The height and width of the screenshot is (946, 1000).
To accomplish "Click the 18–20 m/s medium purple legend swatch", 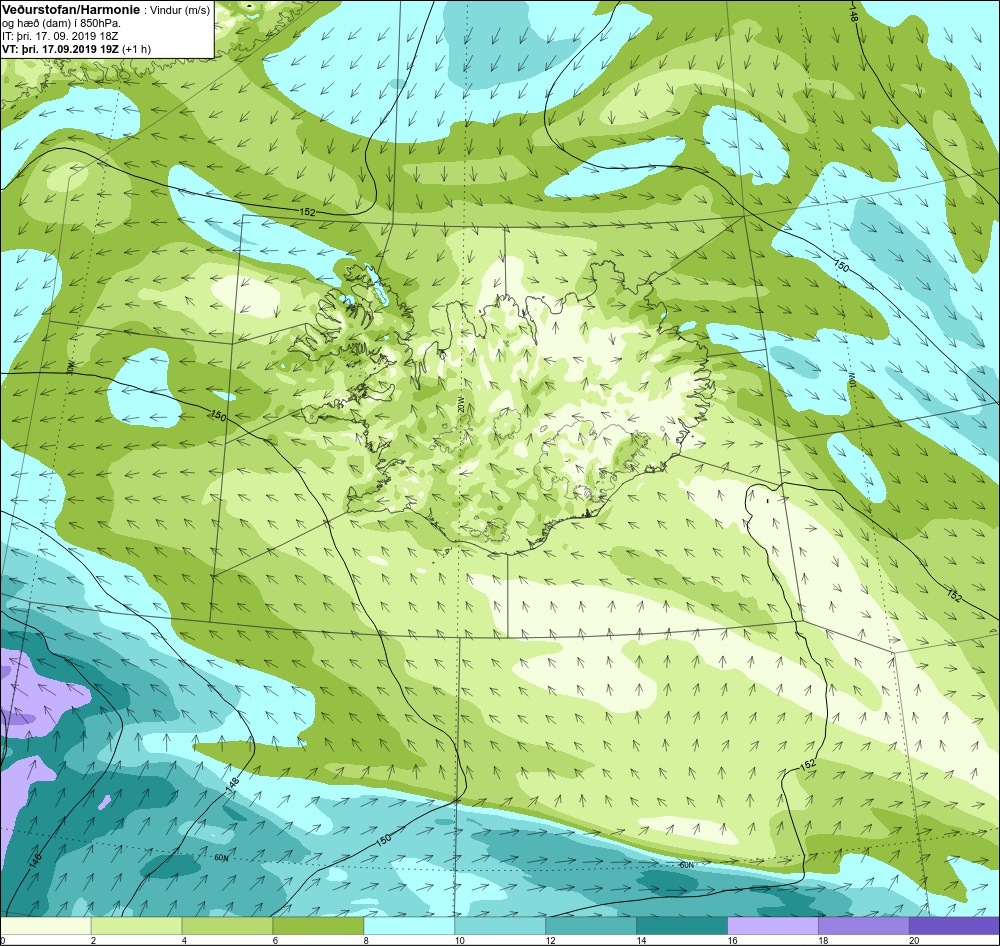I will [863, 926].
